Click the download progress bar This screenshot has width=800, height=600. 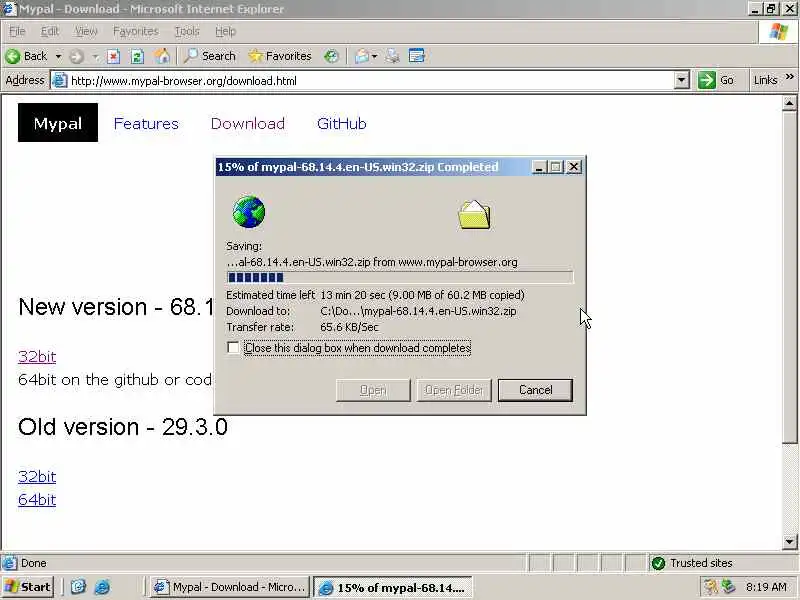click(400, 277)
